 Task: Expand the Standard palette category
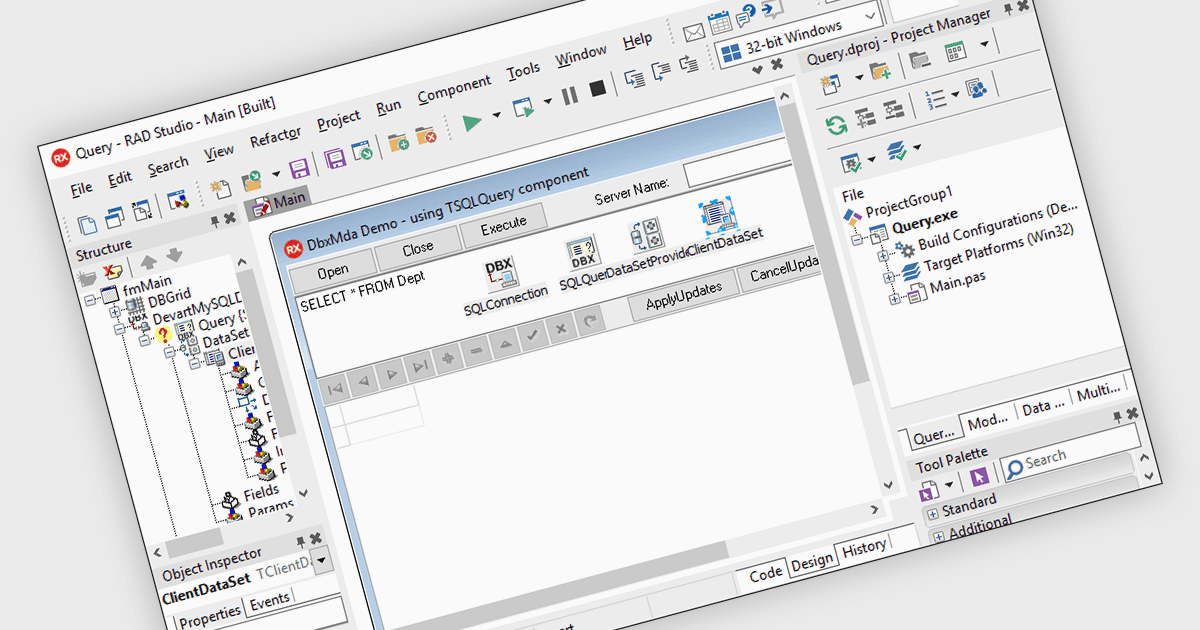pos(932,513)
